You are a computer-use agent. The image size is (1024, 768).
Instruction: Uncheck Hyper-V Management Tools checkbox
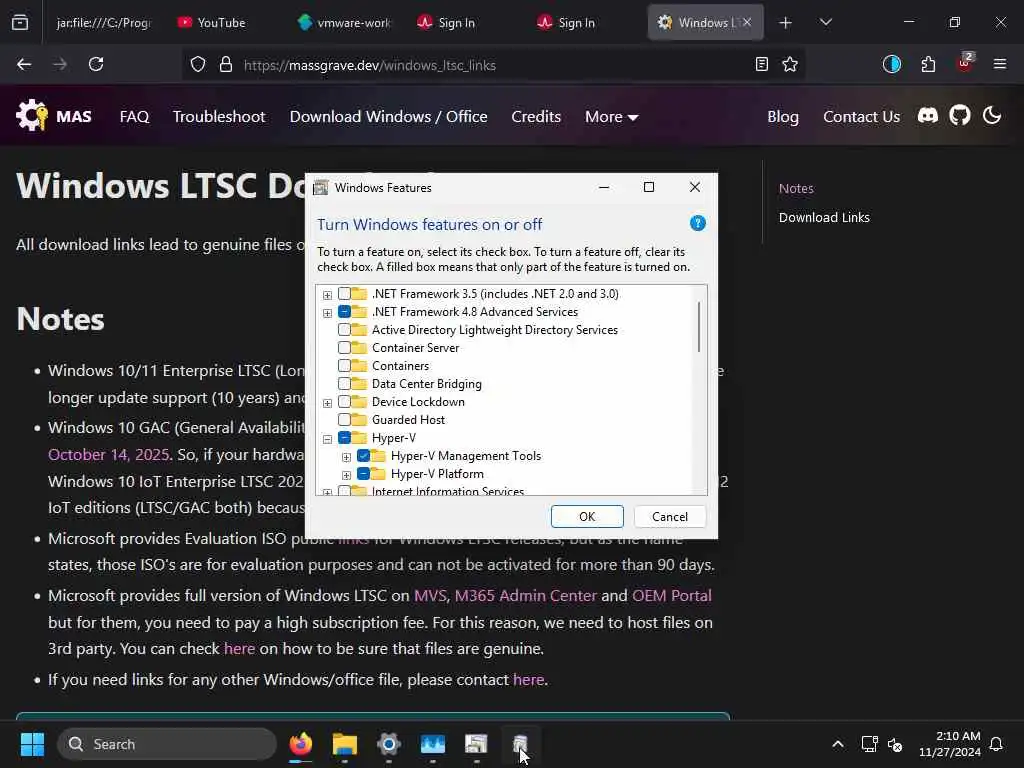363,455
